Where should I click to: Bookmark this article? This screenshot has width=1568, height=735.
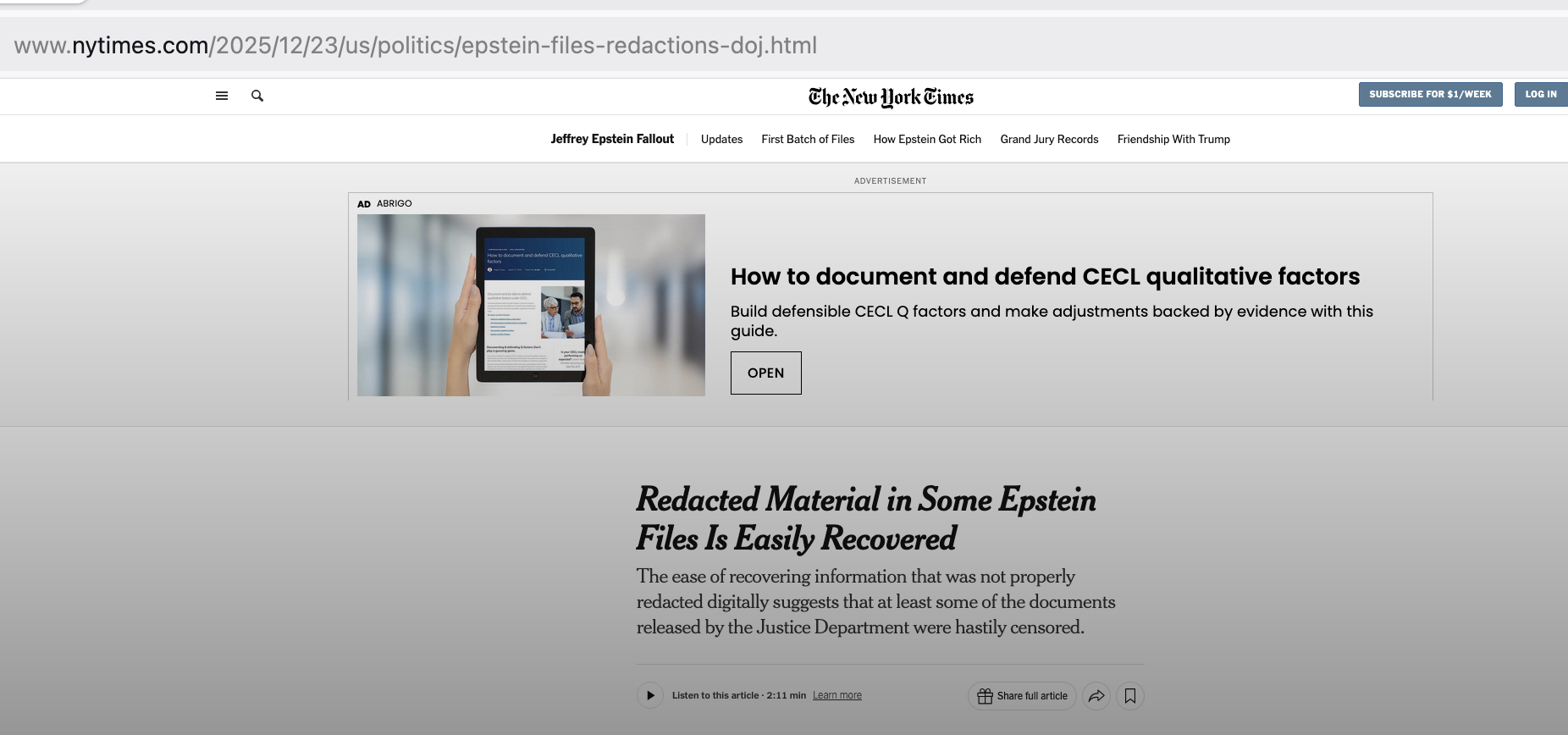click(x=1130, y=696)
